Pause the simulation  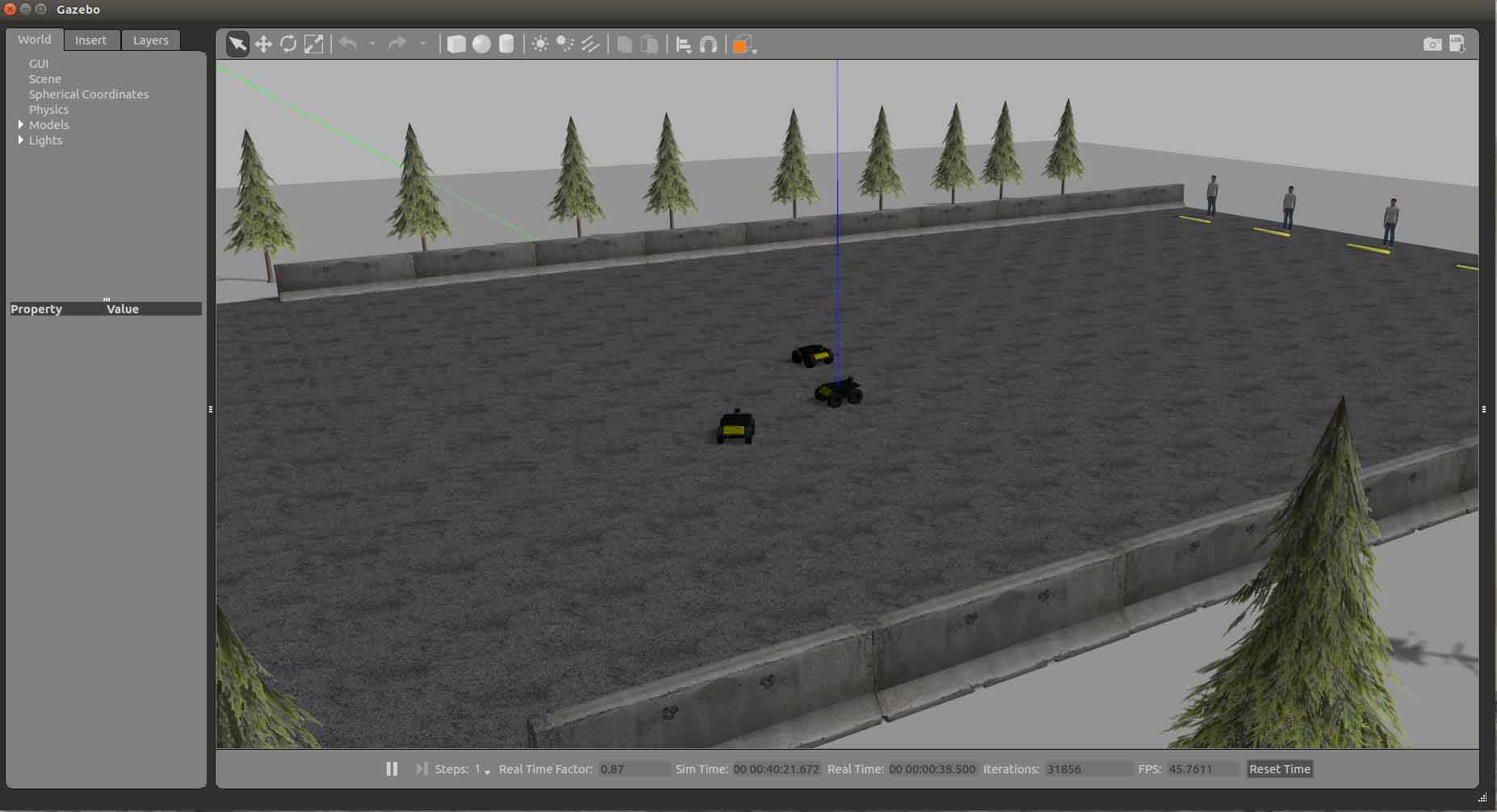392,769
